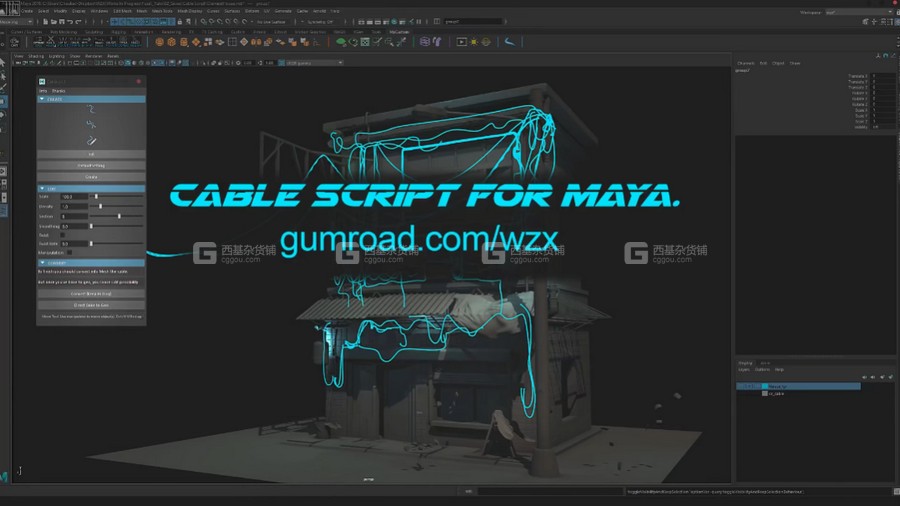This screenshot has width=900, height=506.
Task: Adjust the Section slider handle
Action: [x=119, y=216]
